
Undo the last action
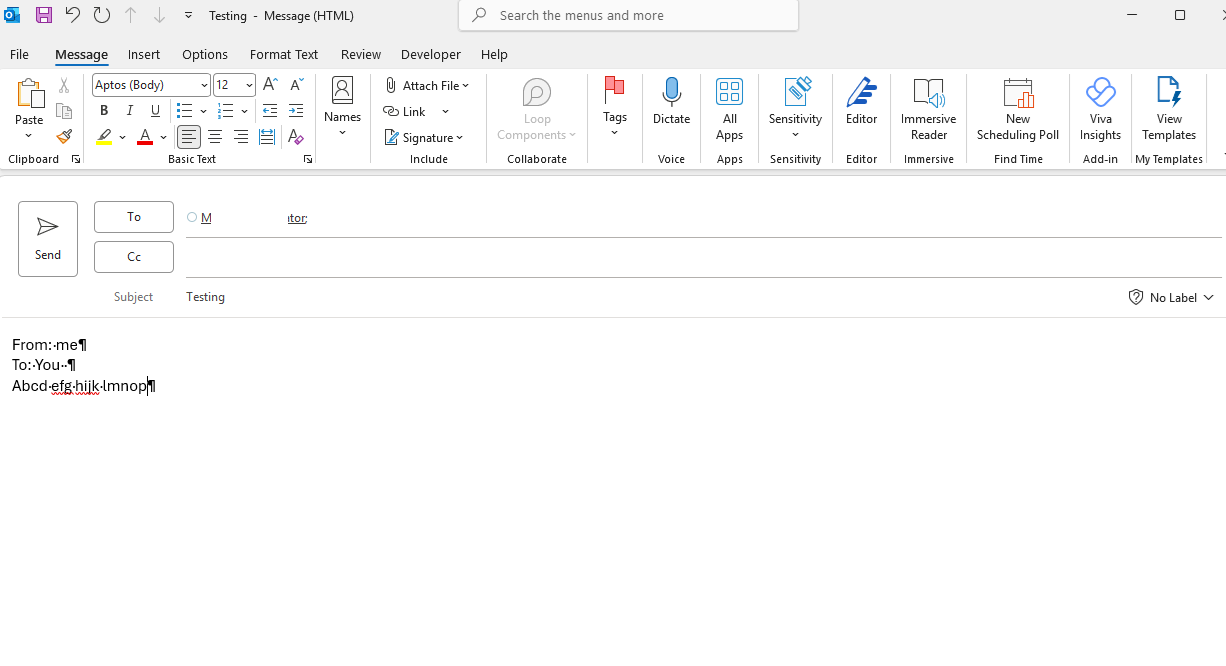[x=72, y=15]
